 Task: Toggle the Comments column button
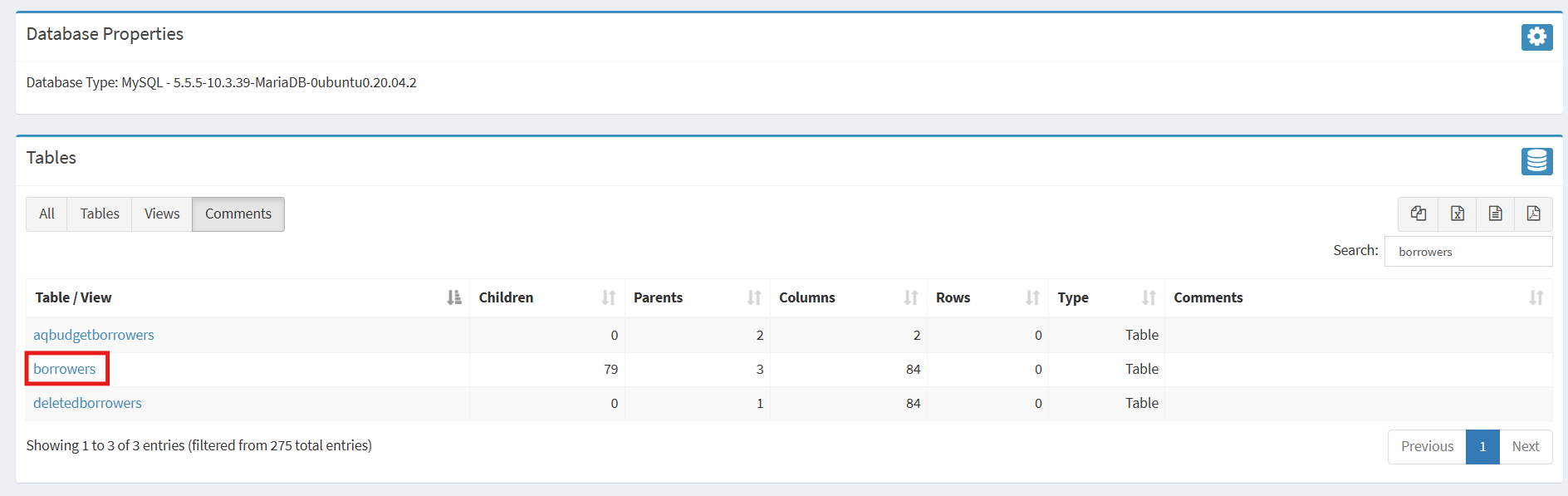click(238, 214)
